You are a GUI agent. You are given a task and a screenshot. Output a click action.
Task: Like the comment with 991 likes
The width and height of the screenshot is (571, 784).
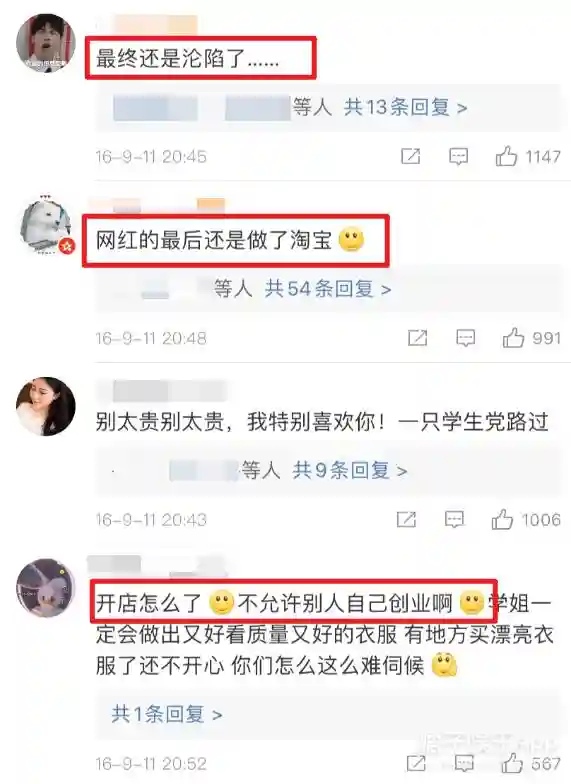(x=514, y=338)
